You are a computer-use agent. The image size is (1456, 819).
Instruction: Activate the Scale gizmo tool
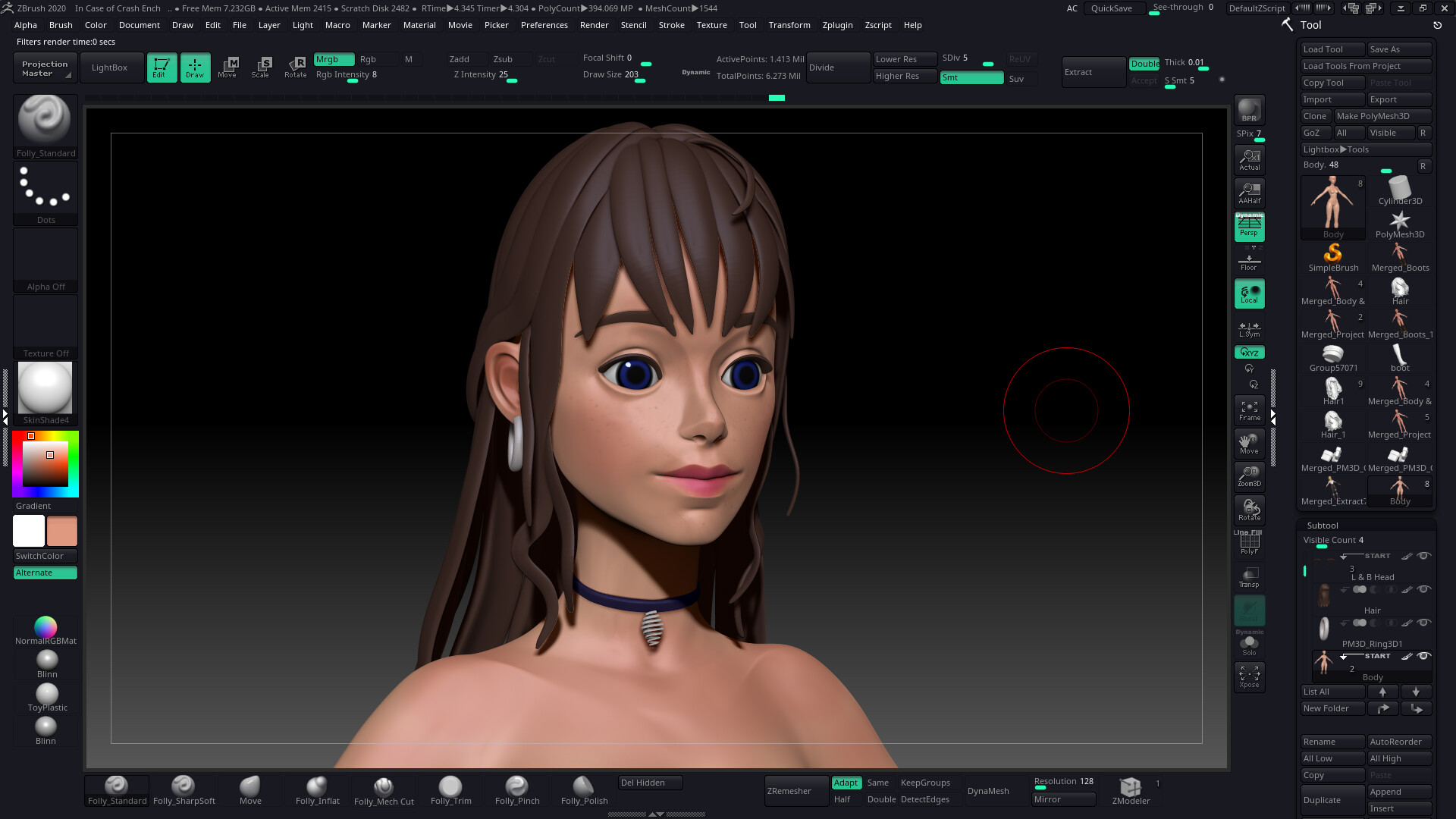coord(261,67)
